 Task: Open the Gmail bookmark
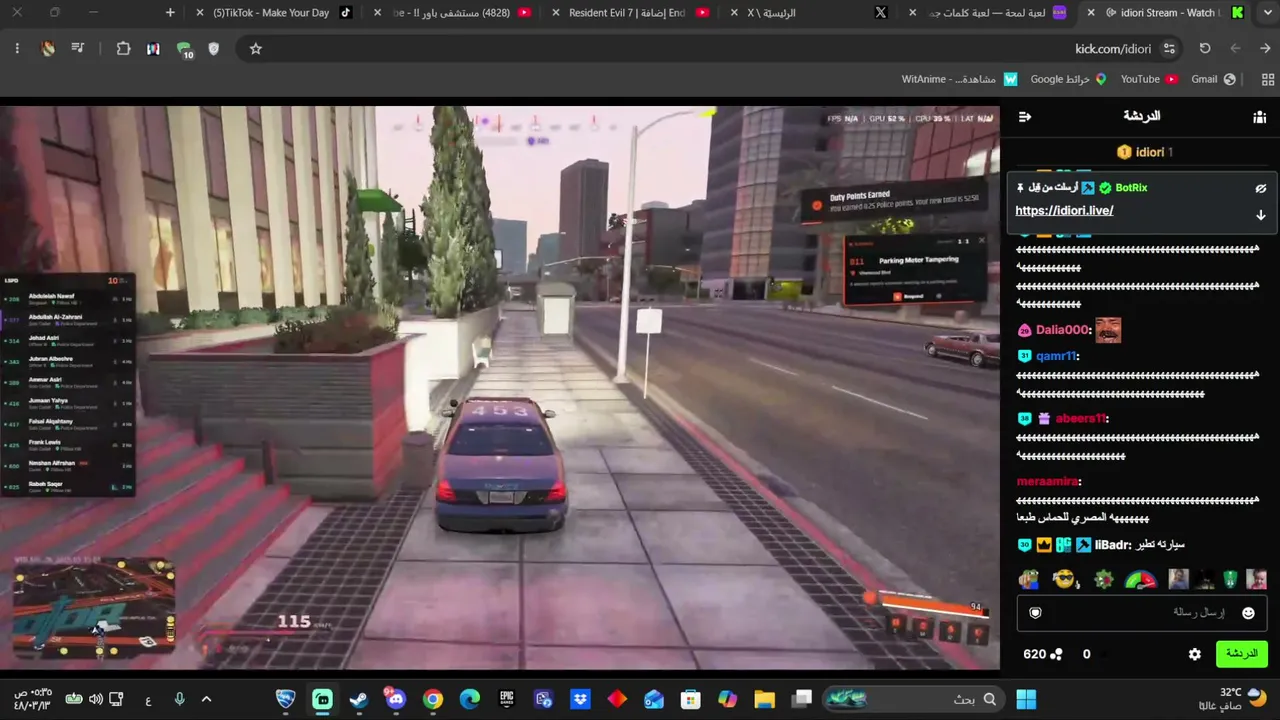click(1213, 79)
